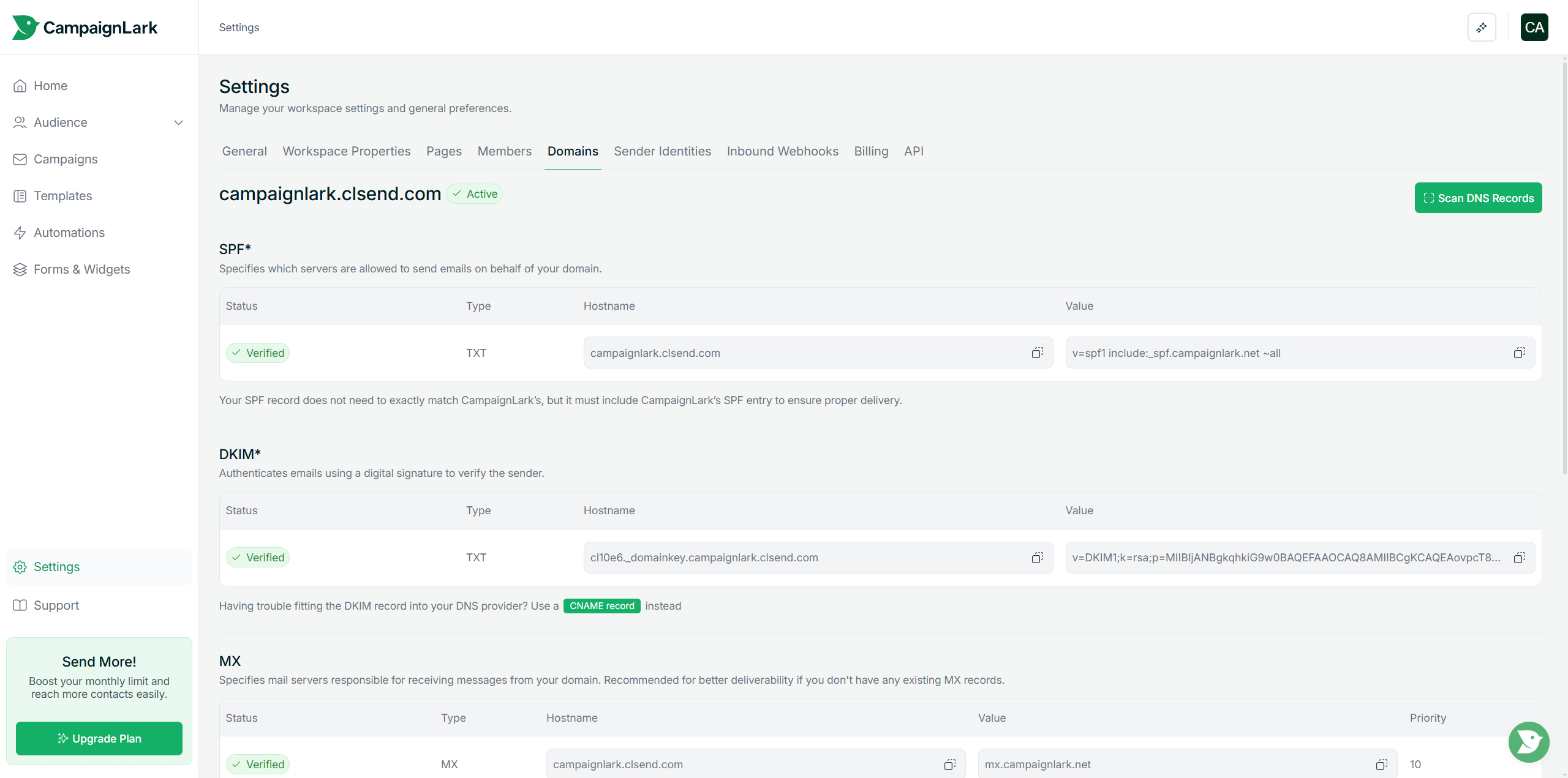This screenshot has height=778, width=1568.
Task: Switch to the Sender Identities tab
Action: click(662, 151)
